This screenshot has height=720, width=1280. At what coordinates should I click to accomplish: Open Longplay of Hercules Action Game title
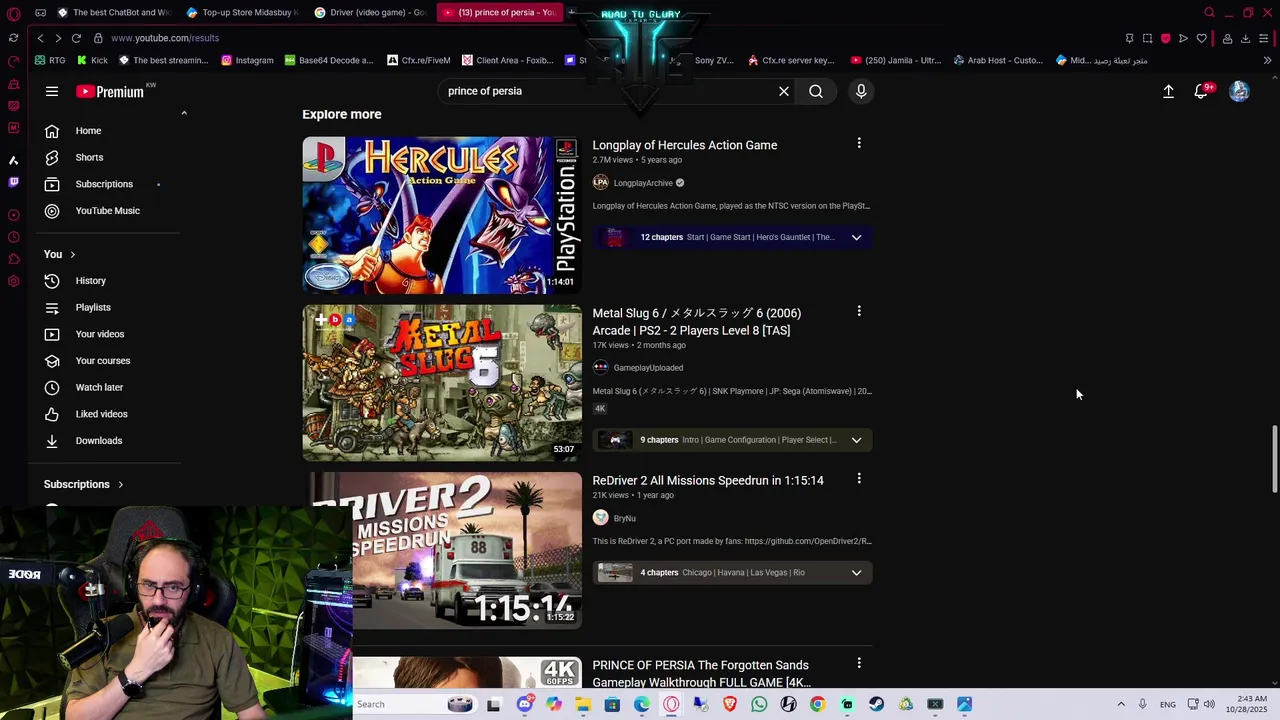click(684, 145)
